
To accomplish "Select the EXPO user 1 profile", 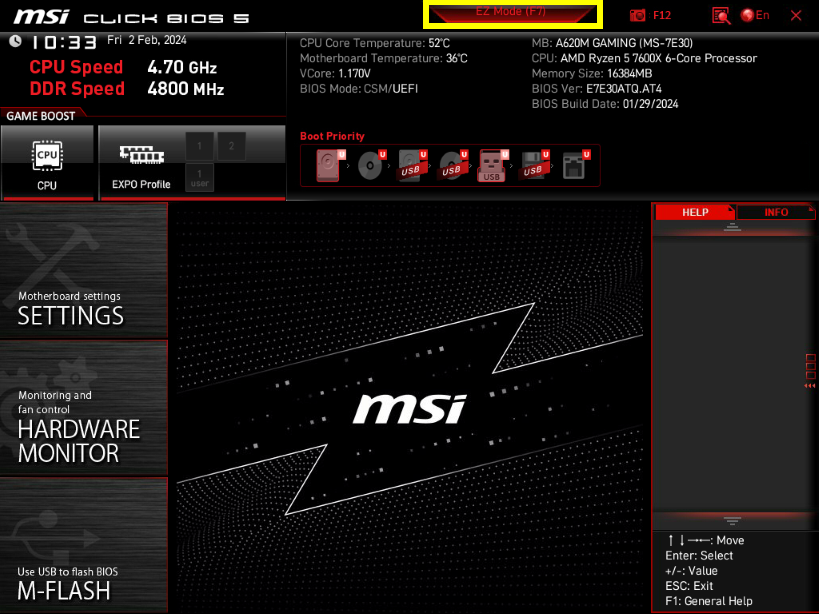I will pos(200,178).
